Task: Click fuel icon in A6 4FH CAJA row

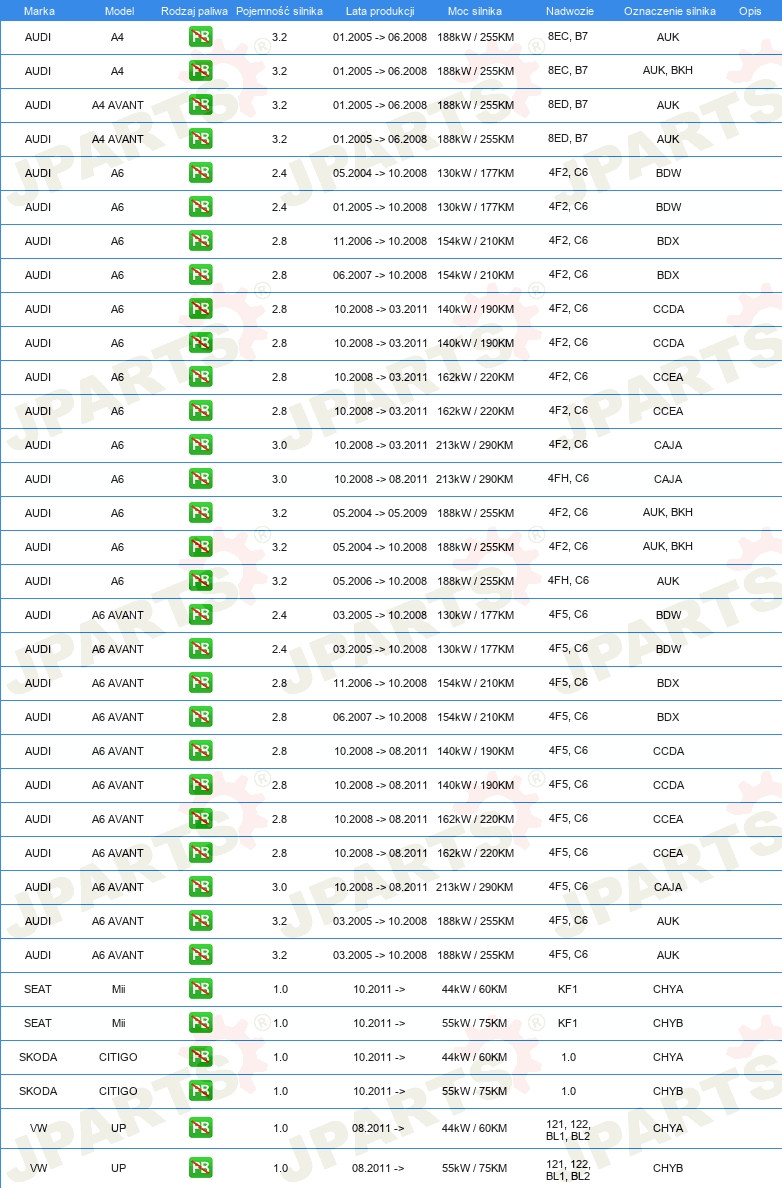Action: point(201,479)
